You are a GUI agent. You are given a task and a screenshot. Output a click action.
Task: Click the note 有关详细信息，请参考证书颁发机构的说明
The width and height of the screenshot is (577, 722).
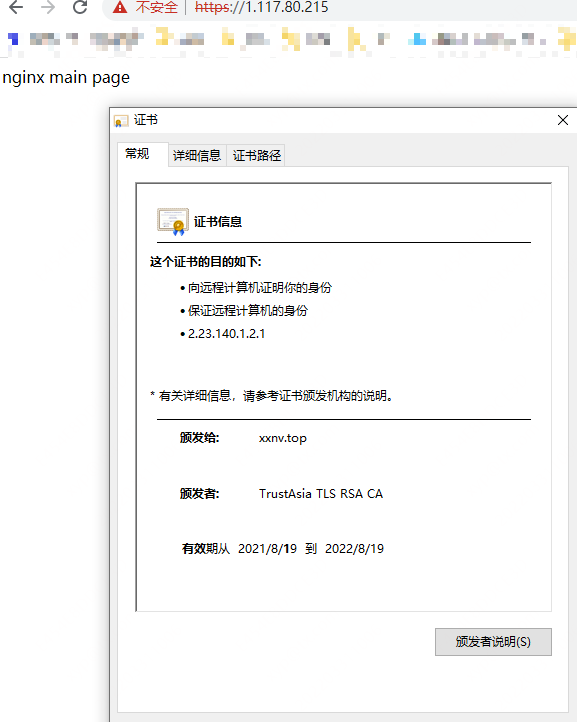tap(275, 396)
